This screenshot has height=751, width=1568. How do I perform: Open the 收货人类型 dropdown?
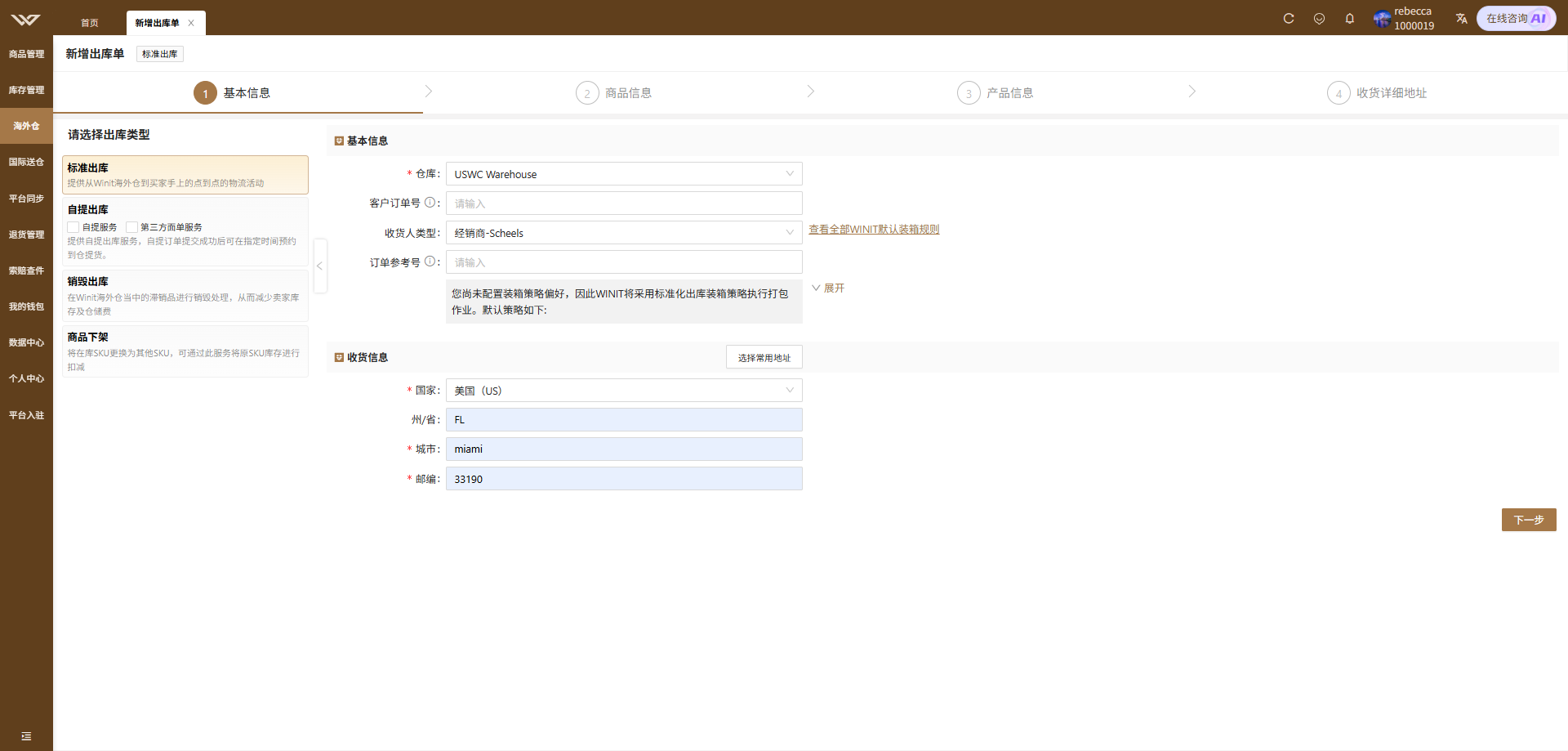coord(624,233)
